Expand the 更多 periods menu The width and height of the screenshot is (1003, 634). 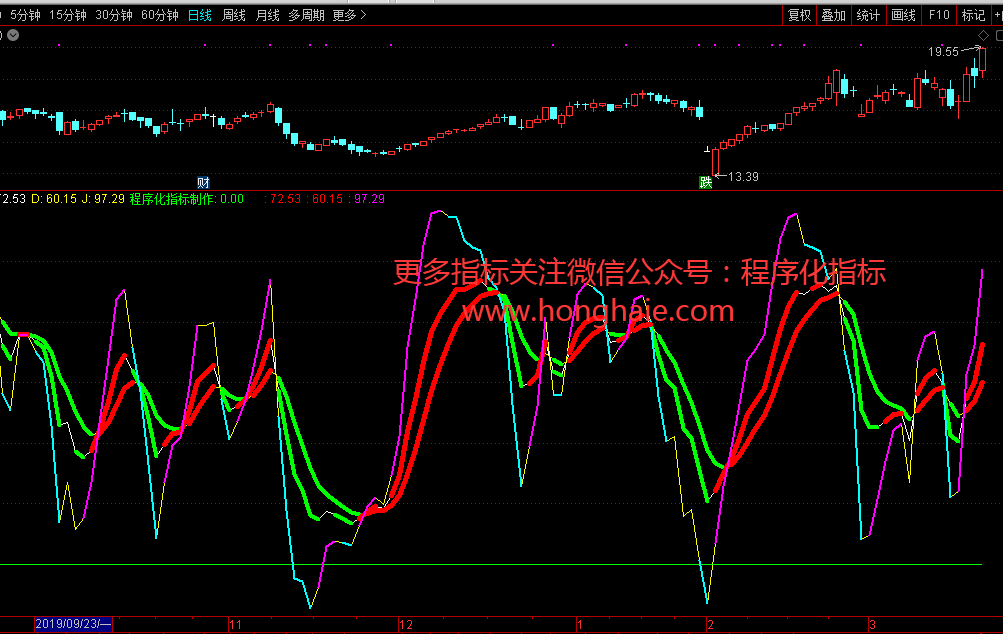(x=349, y=15)
